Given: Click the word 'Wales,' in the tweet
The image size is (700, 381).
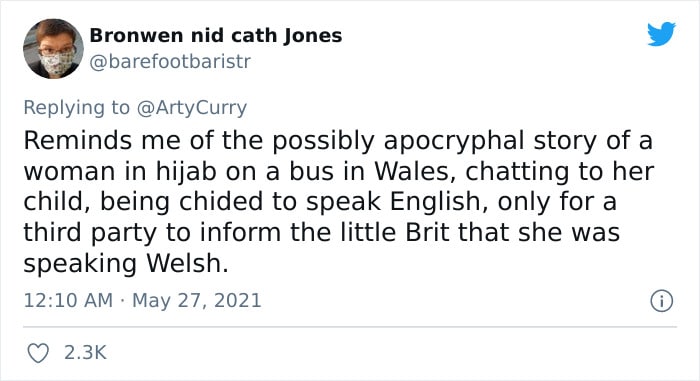Looking at the screenshot, I should click(x=414, y=172).
